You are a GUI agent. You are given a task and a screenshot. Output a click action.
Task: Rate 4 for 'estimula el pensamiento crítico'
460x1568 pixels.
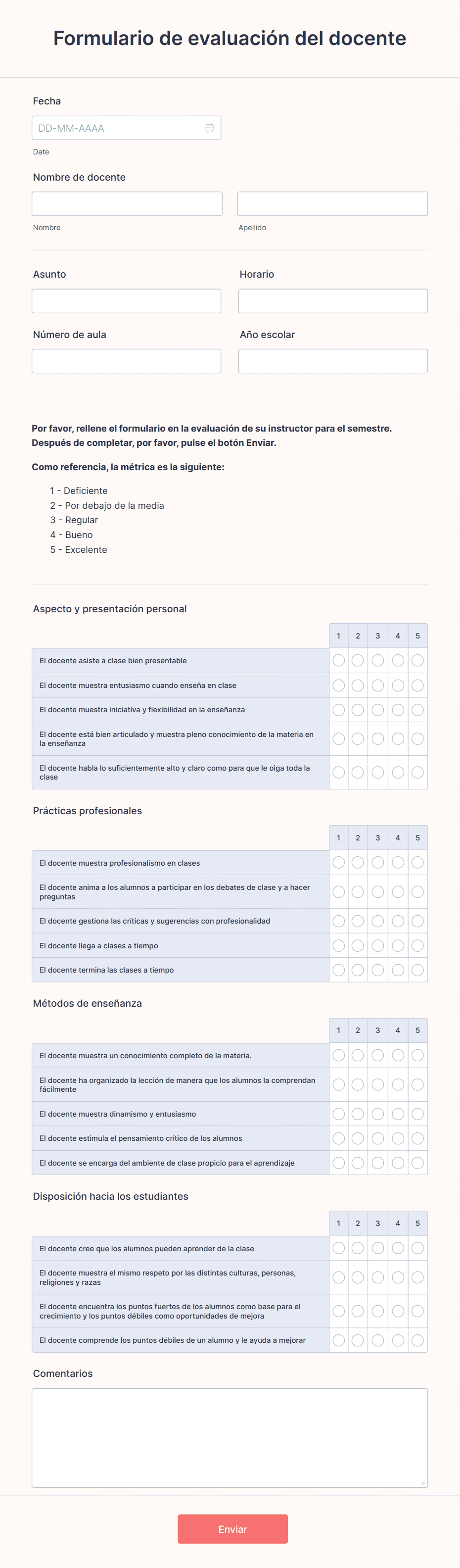398,1138
